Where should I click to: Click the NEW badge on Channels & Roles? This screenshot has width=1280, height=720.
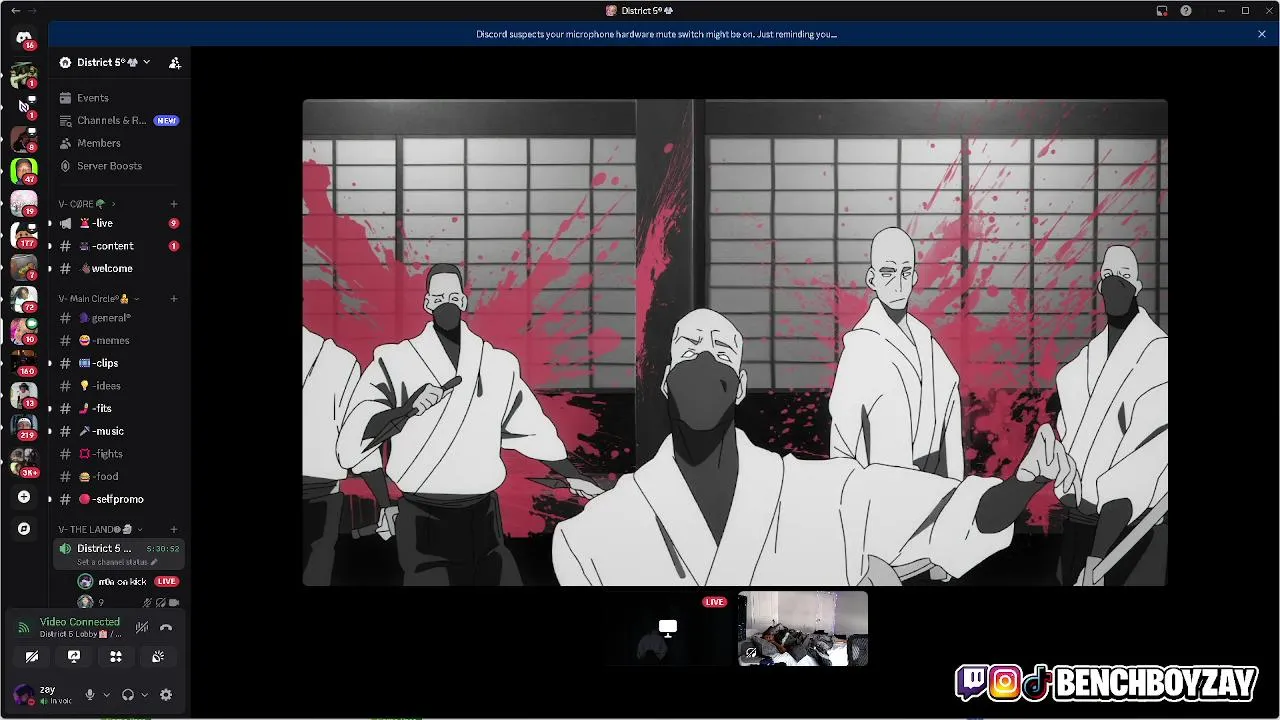click(x=166, y=120)
